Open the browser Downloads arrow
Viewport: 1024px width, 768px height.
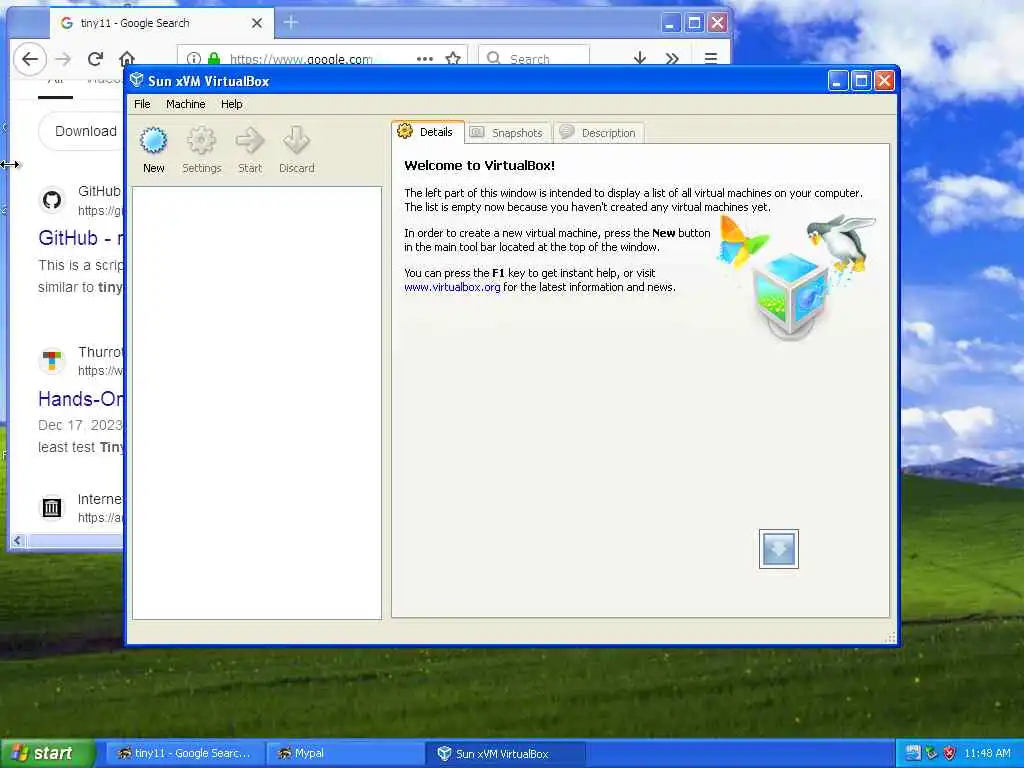point(640,59)
